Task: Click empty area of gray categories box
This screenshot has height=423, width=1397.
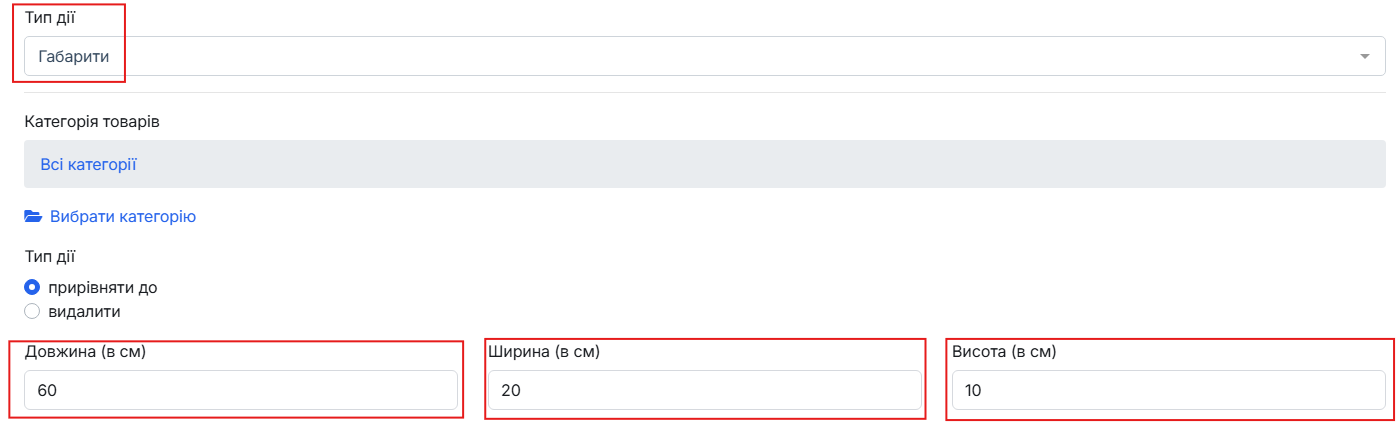Action: click(760, 164)
